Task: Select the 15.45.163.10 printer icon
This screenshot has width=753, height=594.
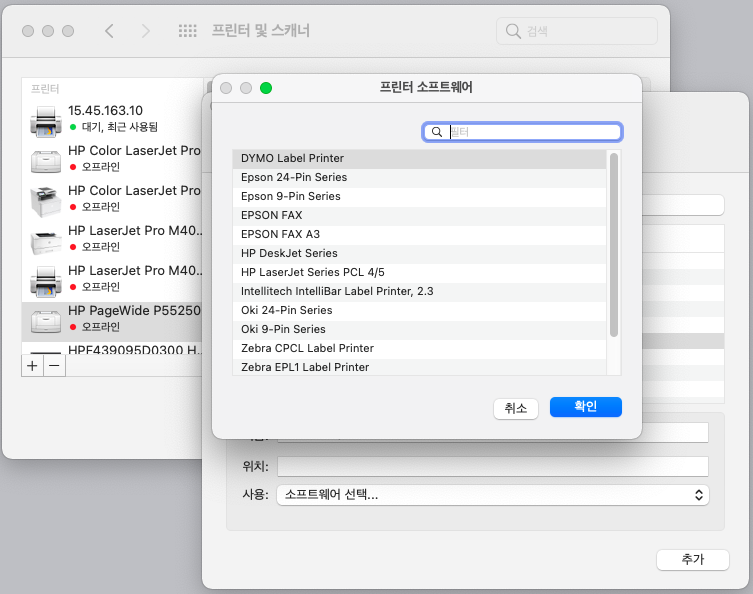Action: tap(46, 121)
